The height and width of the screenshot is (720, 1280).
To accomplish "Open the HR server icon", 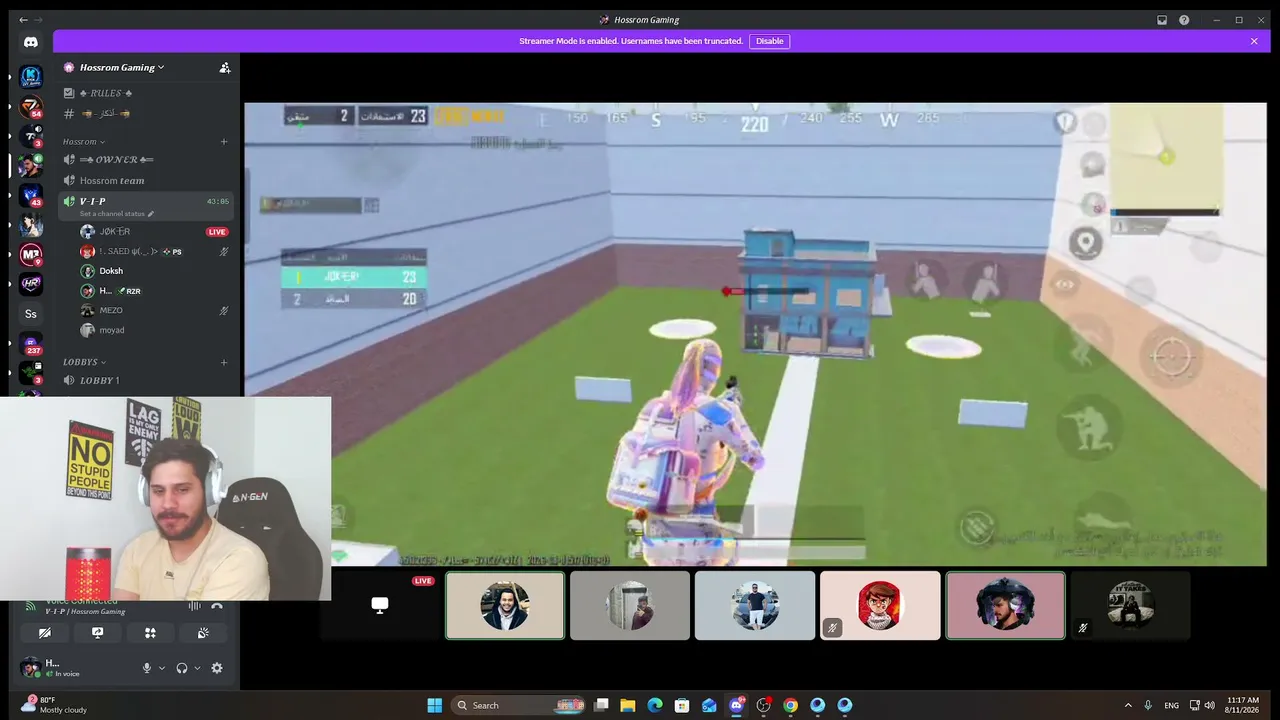I will coord(31,284).
